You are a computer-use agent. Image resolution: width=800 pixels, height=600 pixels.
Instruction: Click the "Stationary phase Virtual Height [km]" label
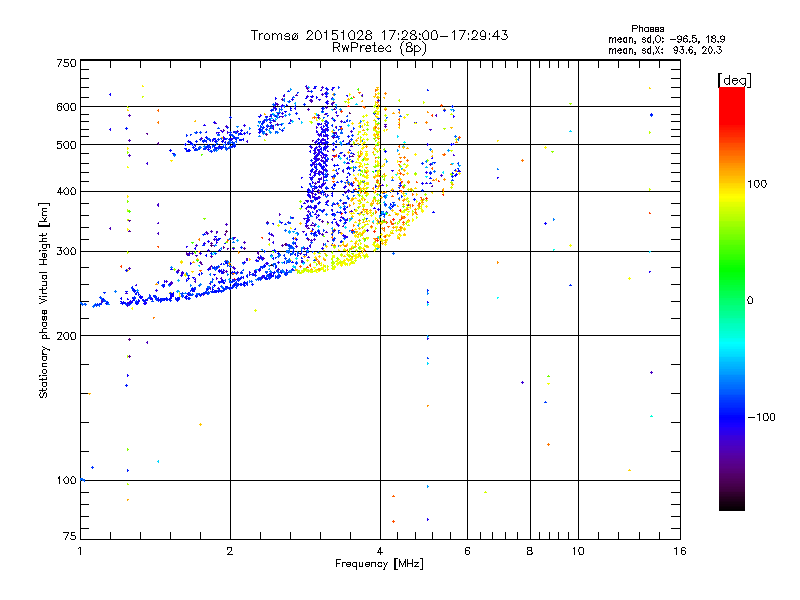coord(44,300)
